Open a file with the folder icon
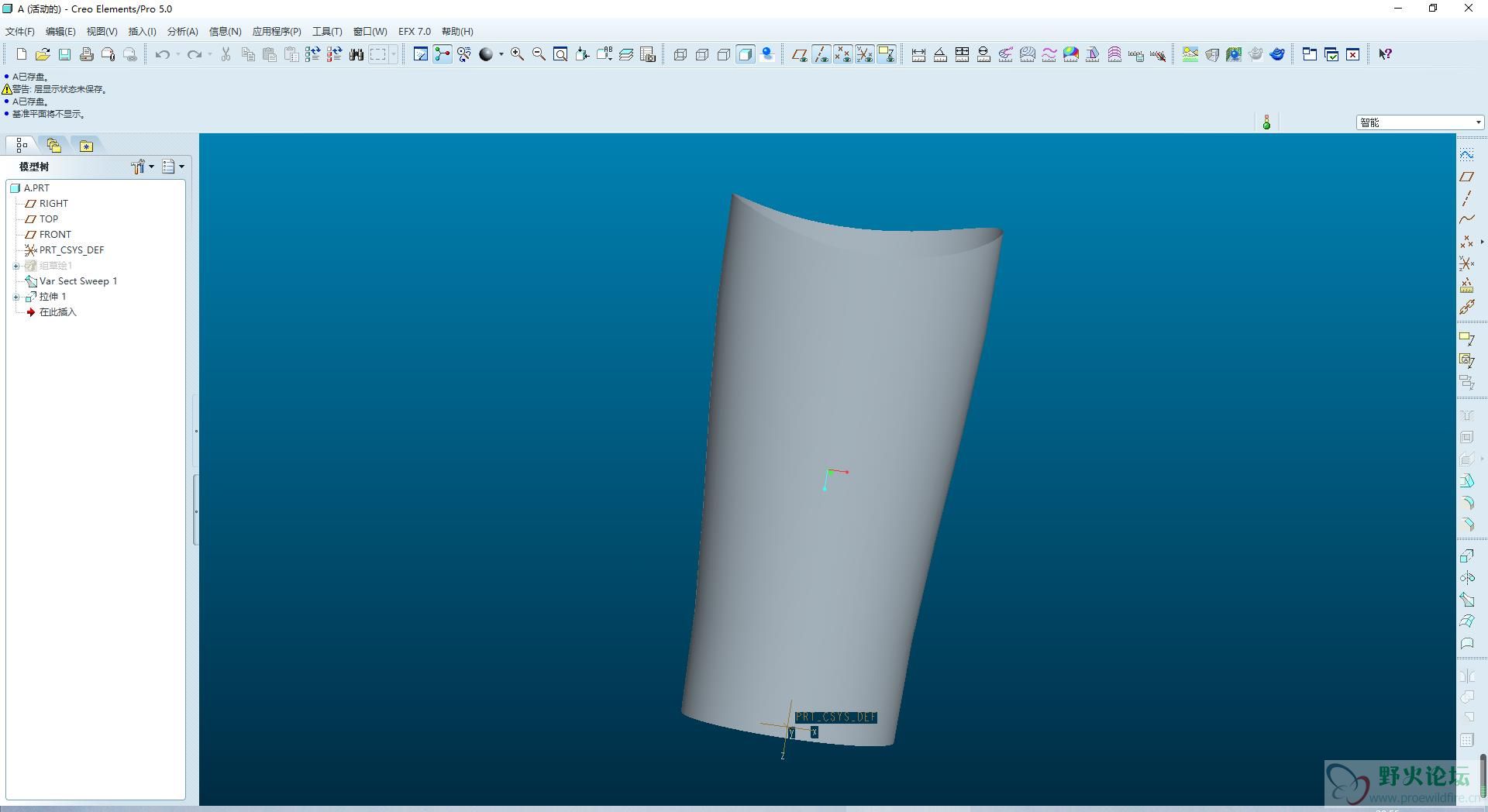The height and width of the screenshot is (812, 1488). [x=43, y=54]
